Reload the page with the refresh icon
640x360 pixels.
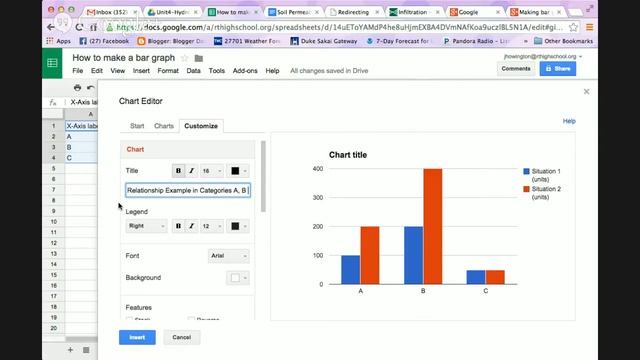(x=79, y=27)
